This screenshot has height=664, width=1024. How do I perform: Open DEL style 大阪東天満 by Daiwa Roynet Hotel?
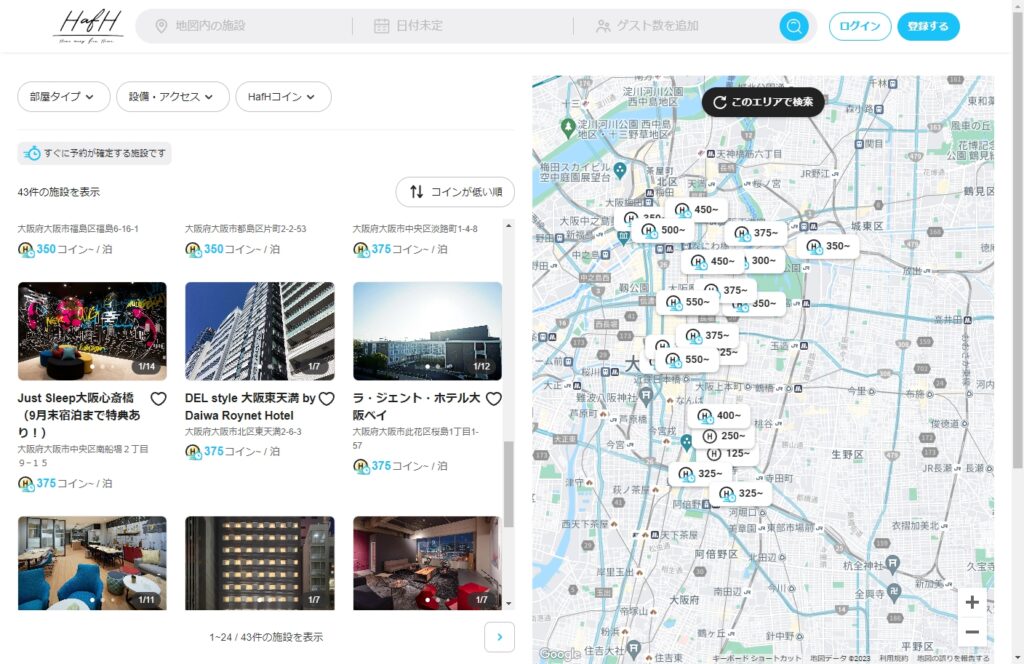click(x=250, y=406)
